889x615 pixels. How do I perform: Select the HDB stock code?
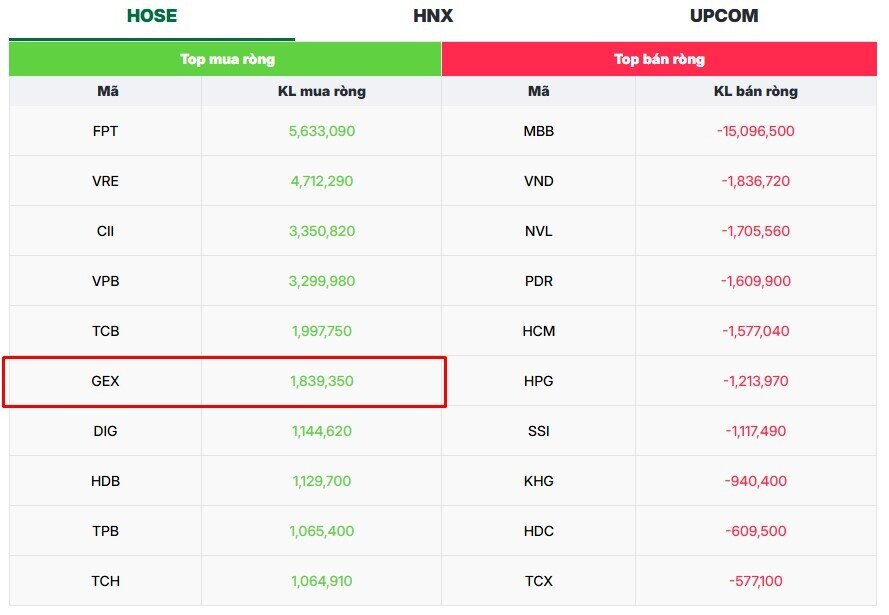point(105,481)
